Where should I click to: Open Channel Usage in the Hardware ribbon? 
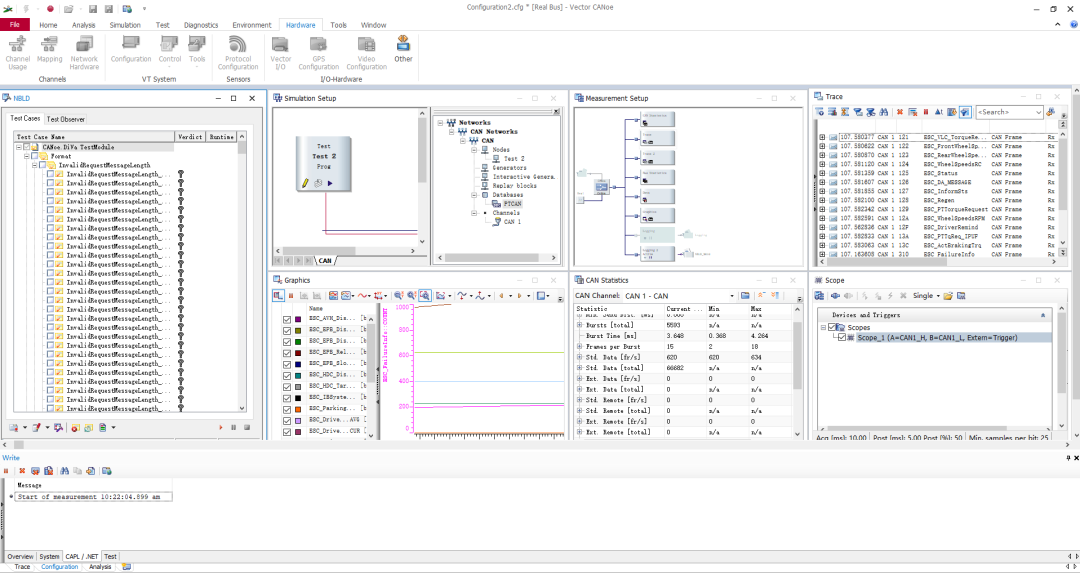coord(17,53)
